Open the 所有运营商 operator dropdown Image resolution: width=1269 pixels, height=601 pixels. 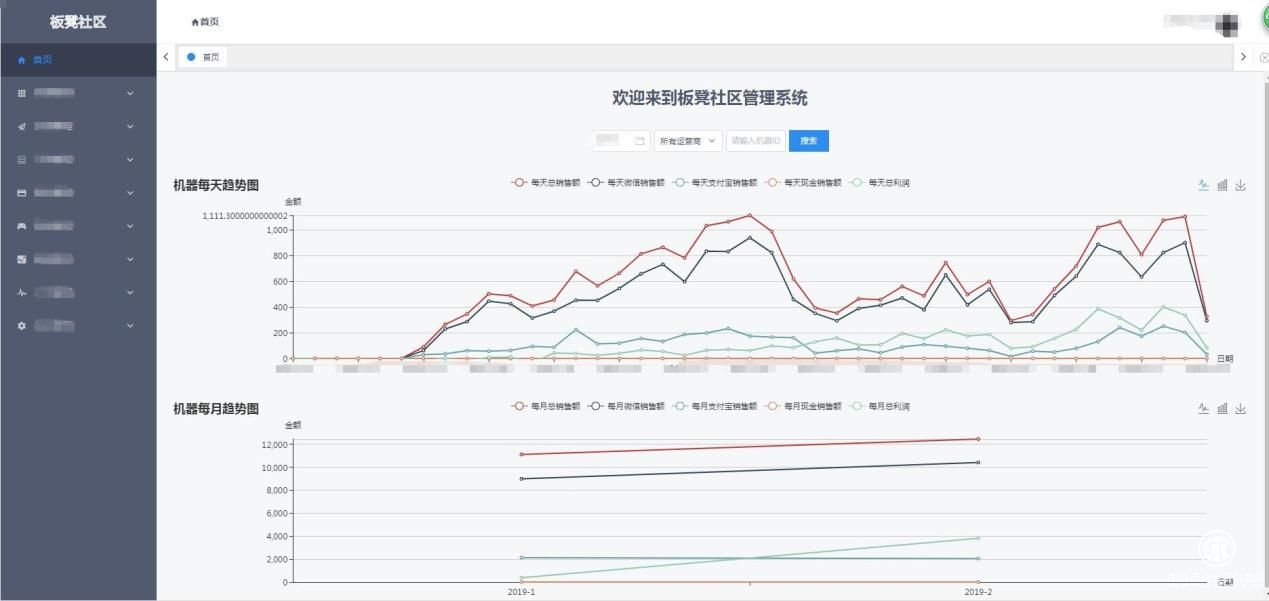tap(688, 141)
